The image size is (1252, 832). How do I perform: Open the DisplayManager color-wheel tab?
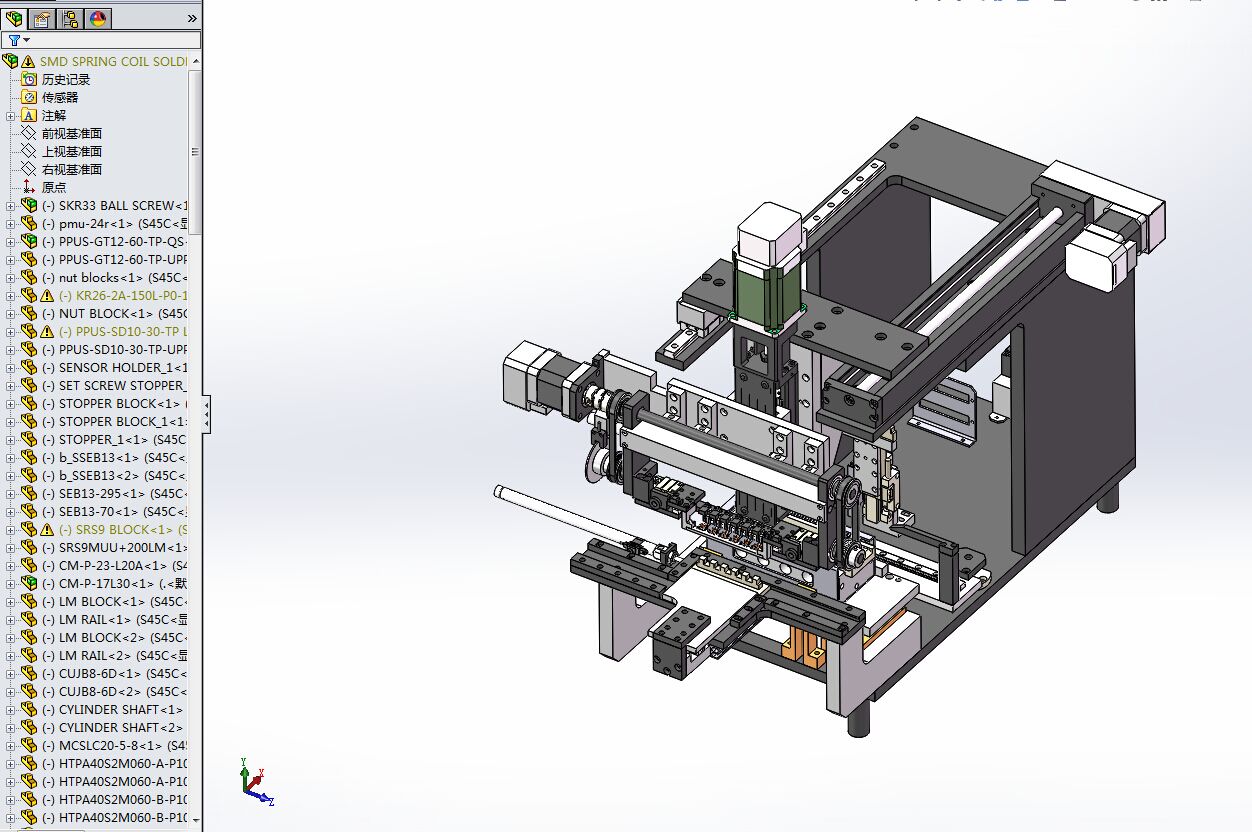coord(98,18)
